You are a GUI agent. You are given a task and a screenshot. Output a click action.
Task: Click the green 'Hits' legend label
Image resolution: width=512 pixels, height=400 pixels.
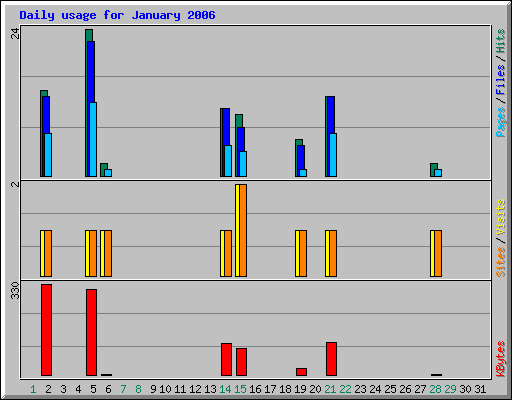tap(500, 41)
